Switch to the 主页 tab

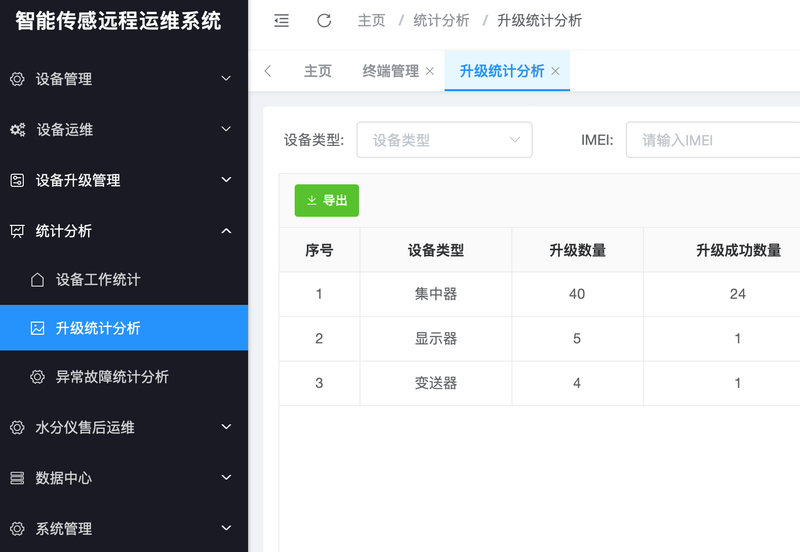(317, 71)
